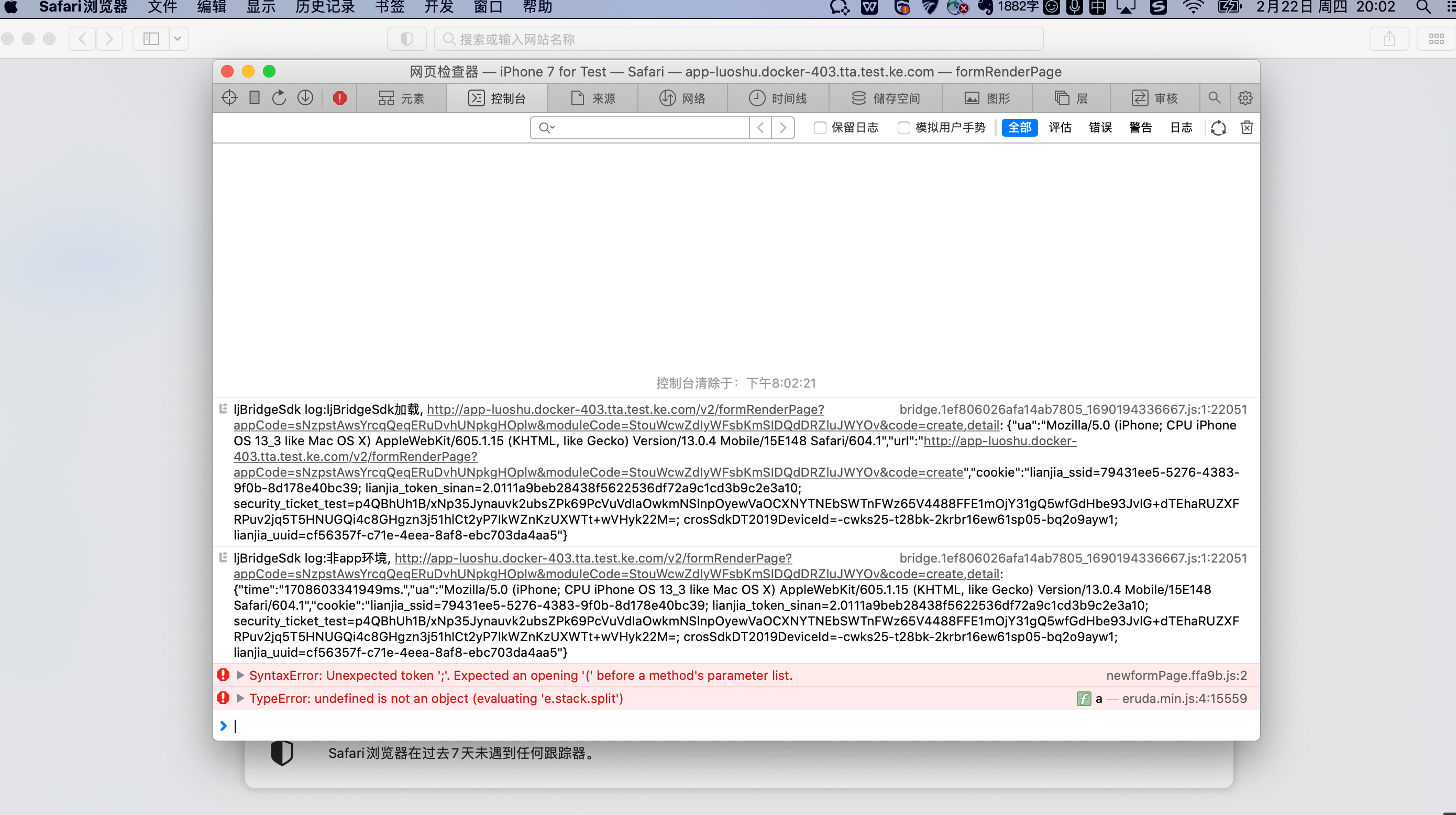Focus Safari address bar 搜索或输入网站名称

tap(739, 39)
